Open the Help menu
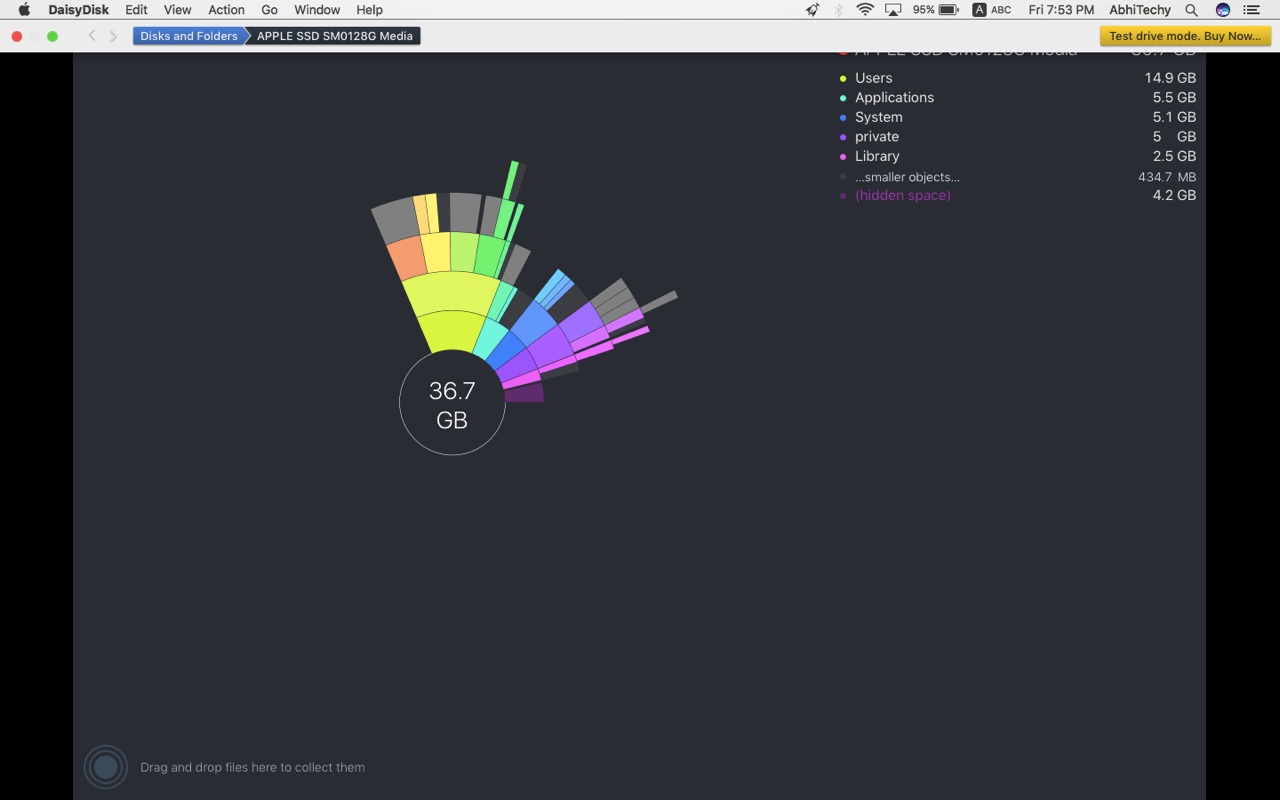 [369, 10]
